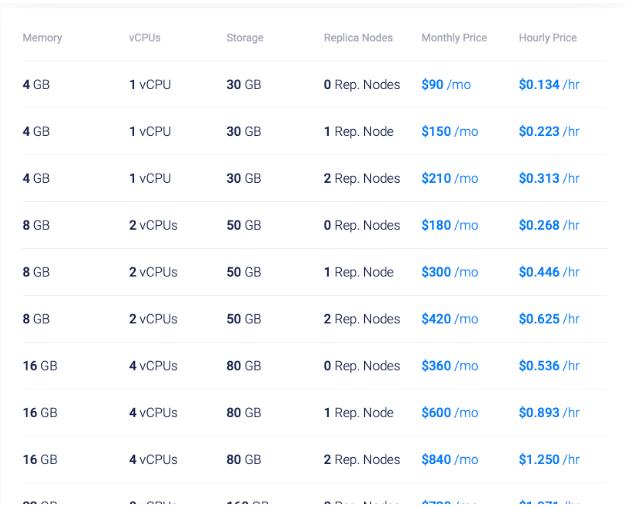Viewport: 625px width, 508px height.
Task: Choose the $0.268 /hr hourly rate
Action: click(x=549, y=226)
